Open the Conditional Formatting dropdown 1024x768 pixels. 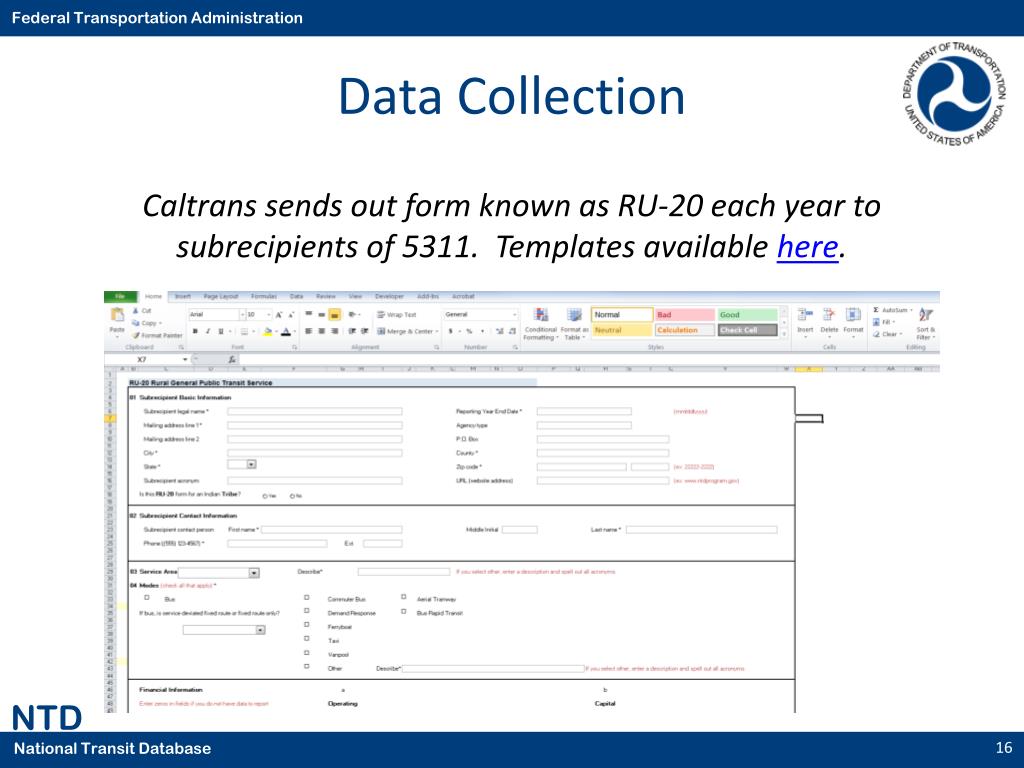coord(541,323)
